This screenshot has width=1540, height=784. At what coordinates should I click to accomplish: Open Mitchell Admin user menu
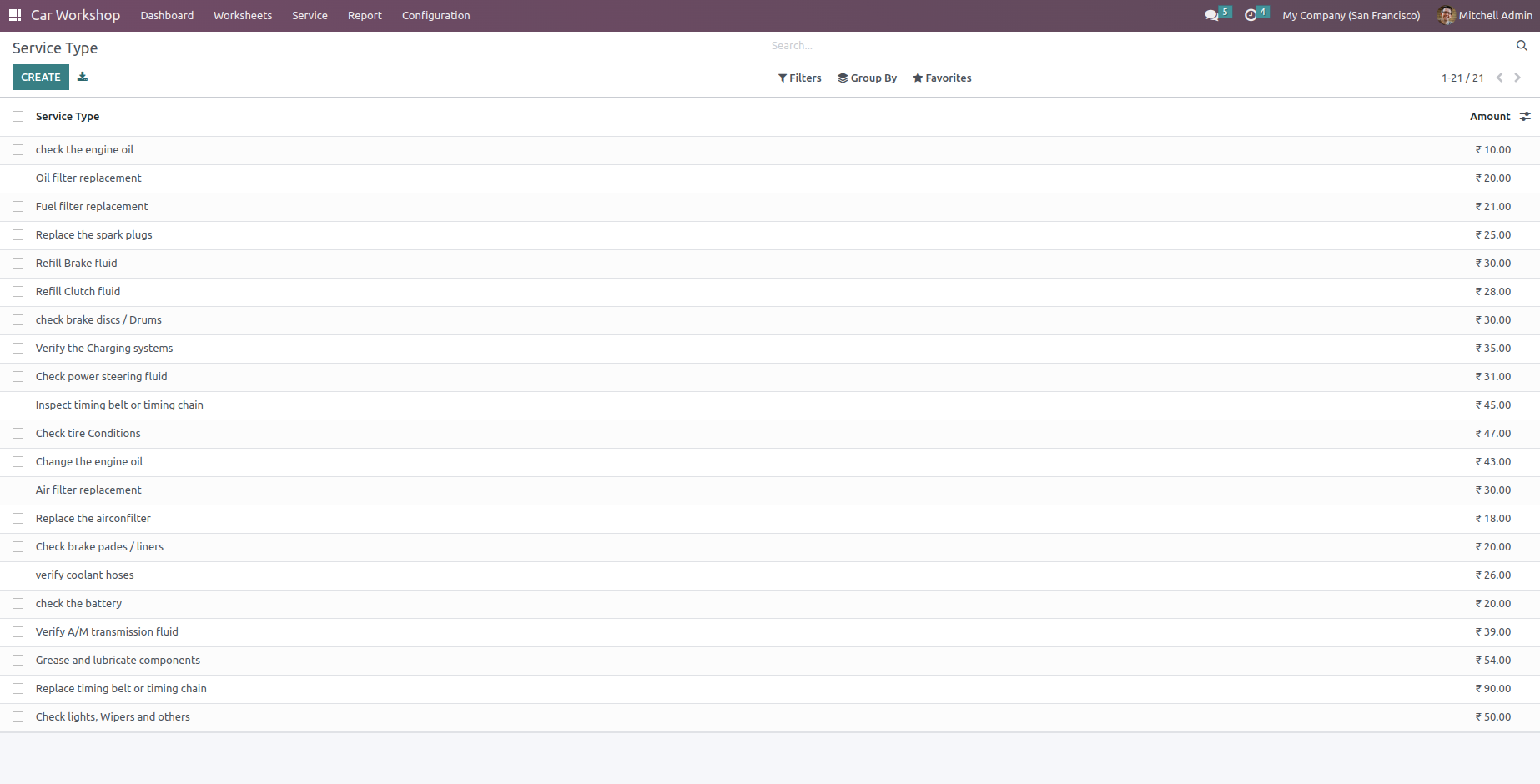click(1485, 15)
